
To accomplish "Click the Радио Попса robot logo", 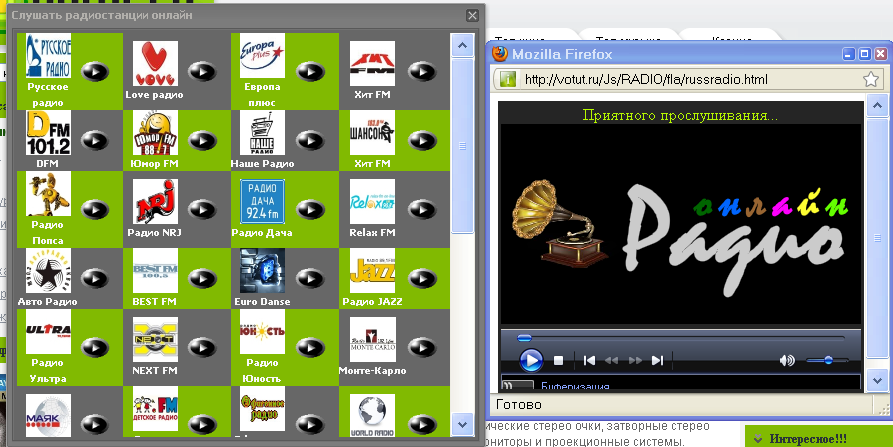I will 48,194.
